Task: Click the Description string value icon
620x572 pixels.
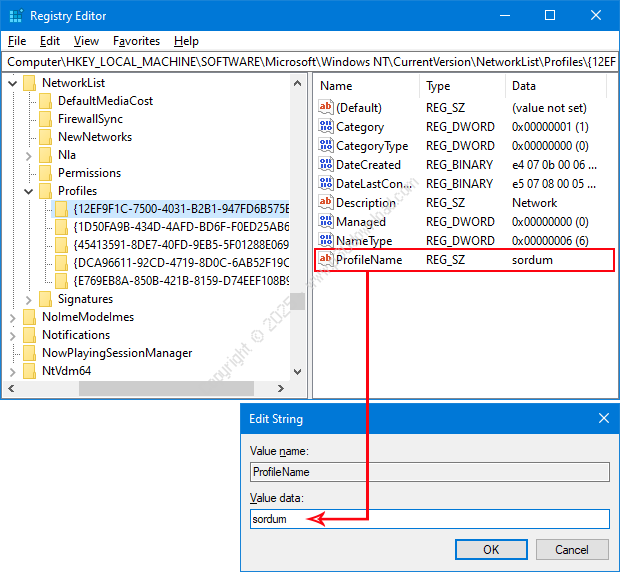Action: [x=325, y=203]
